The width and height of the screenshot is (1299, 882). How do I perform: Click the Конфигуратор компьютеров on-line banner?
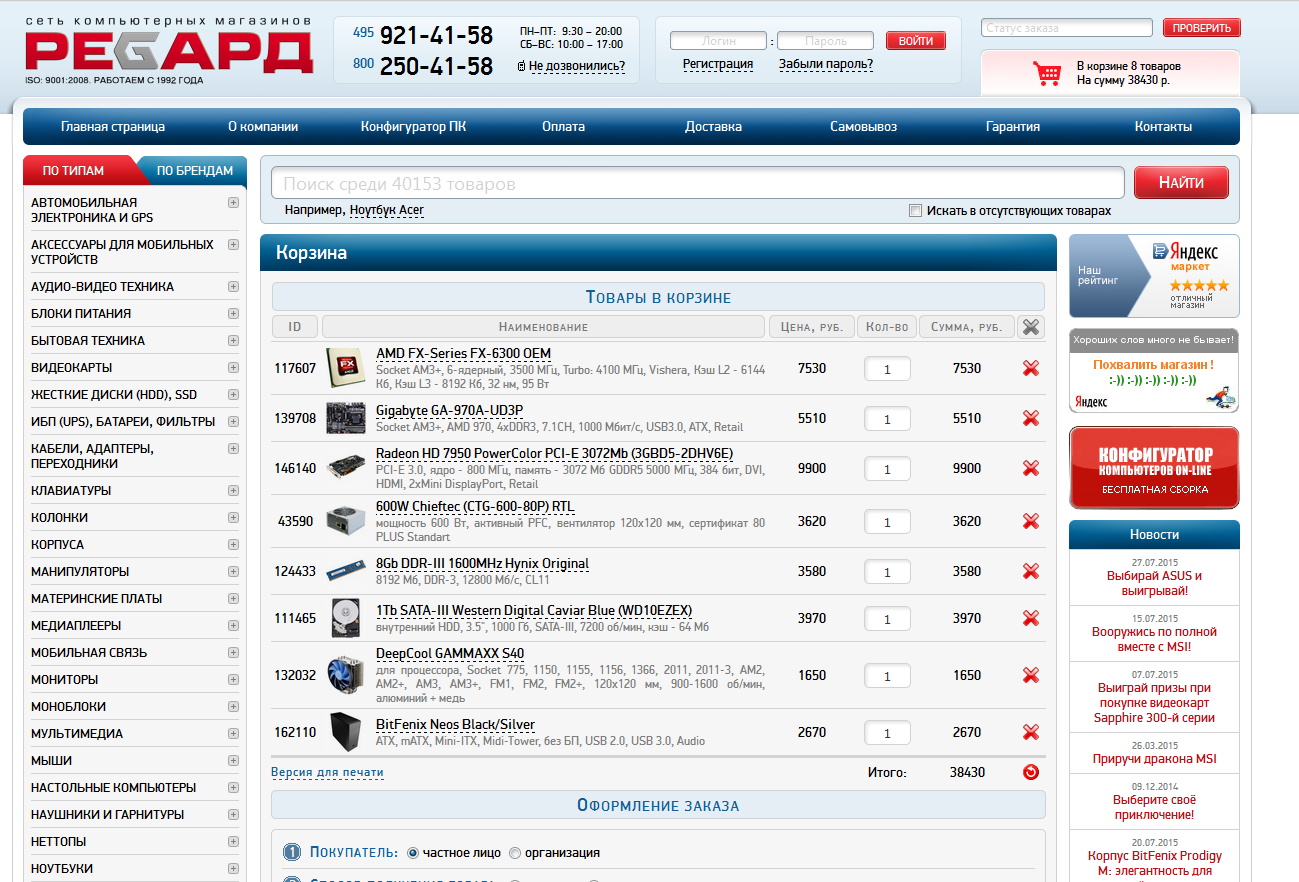coord(1154,468)
